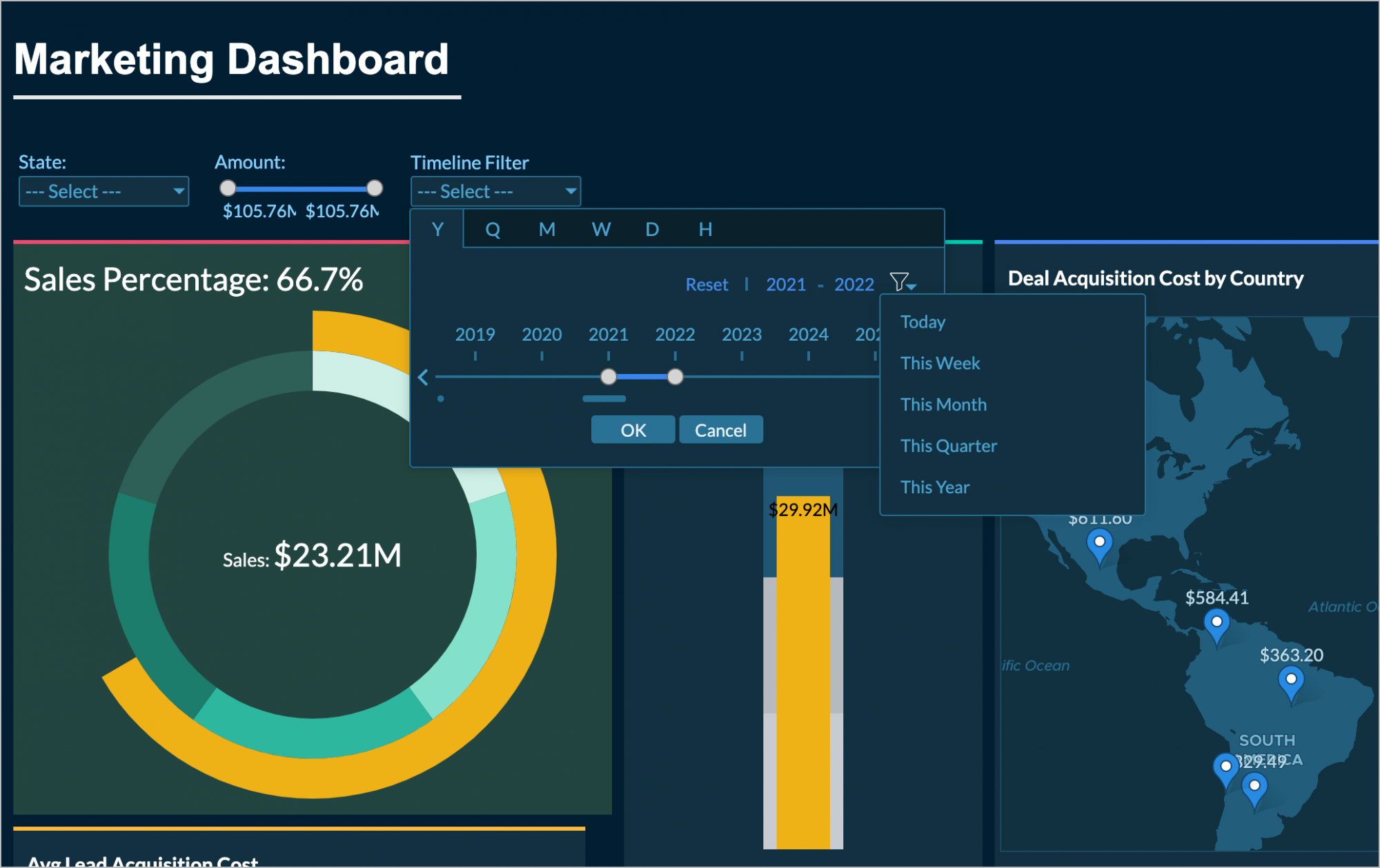The image size is (1380, 868).
Task: Switch to the Quarter (Q) tab
Action: 492,229
